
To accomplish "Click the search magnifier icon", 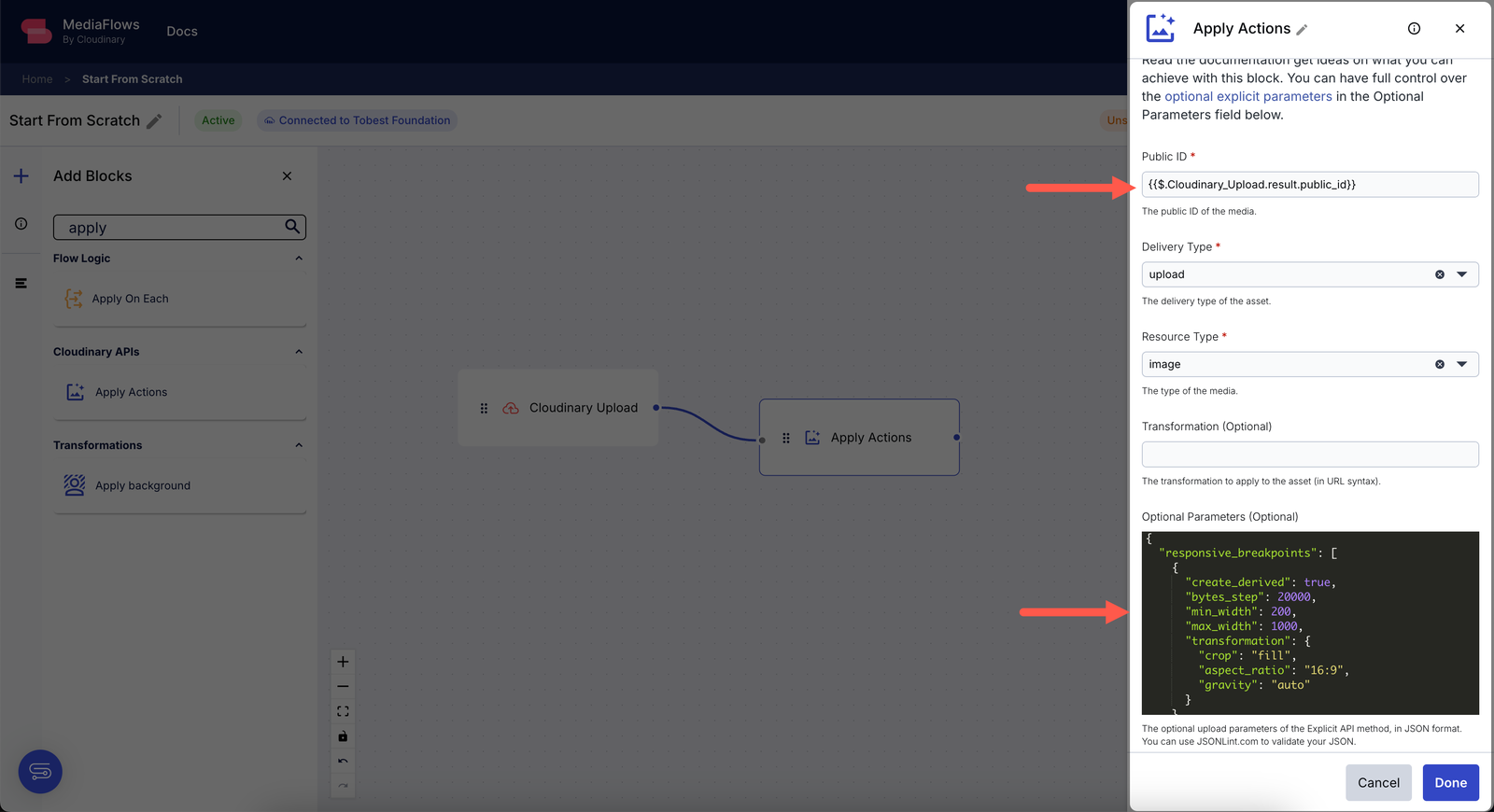I will tap(292, 227).
